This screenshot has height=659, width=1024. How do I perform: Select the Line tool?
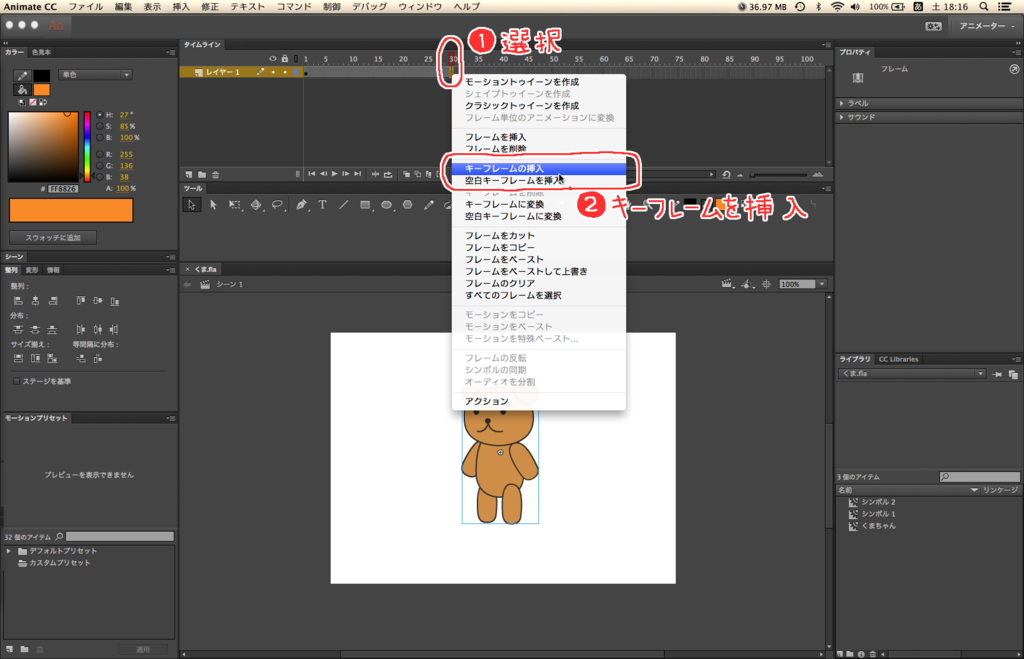(343, 205)
